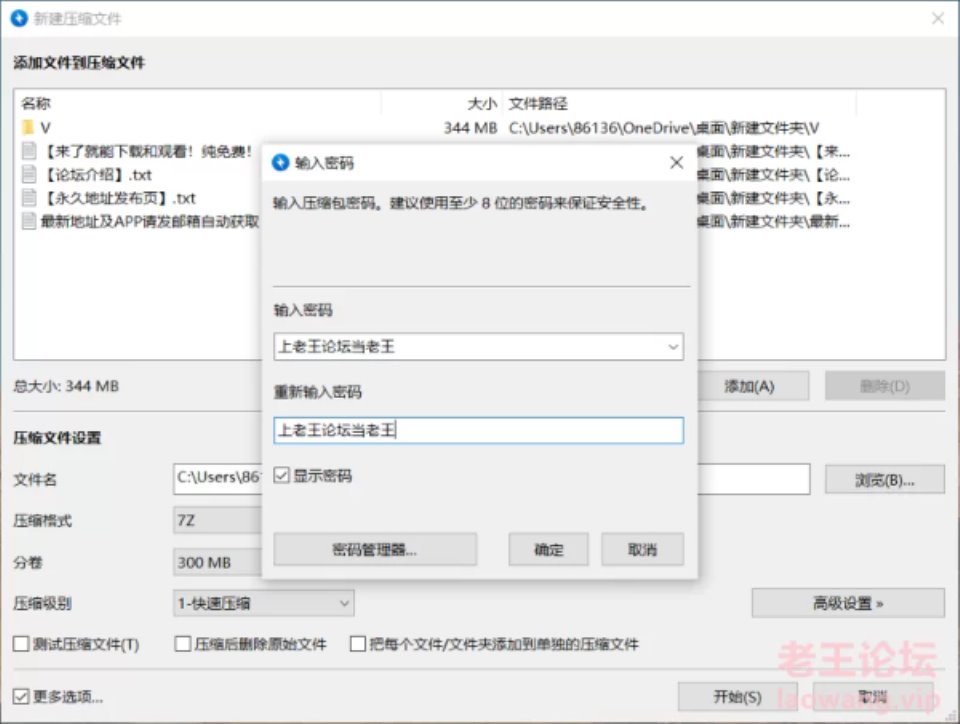Image resolution: width=960 pixels, height=724 pixels.
Task: Click the text file icon for 【论坛介绍】.txt
Action: tap(28, 174)
